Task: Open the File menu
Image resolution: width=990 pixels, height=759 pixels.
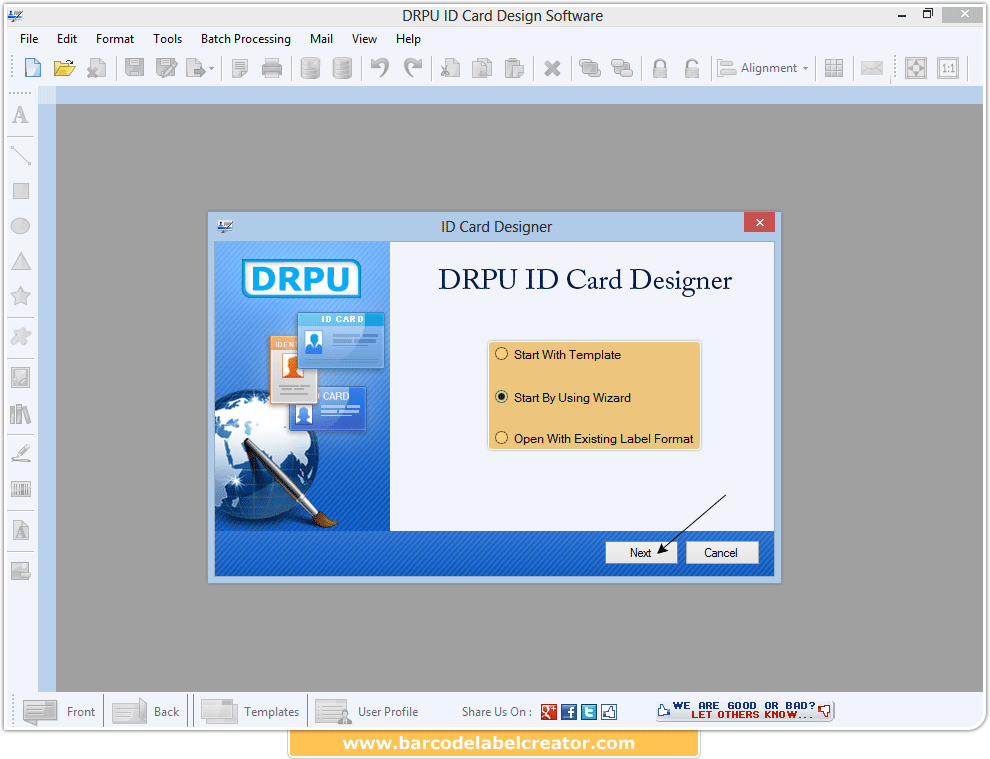Action: pos(29,39)
